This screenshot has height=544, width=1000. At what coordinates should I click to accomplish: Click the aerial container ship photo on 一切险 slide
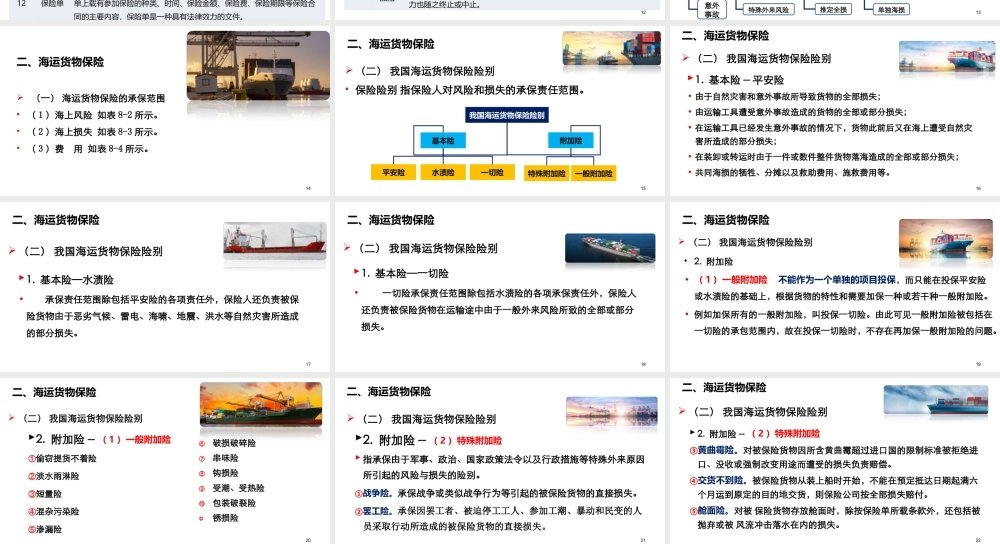pyautogui.click(x=610, y=248)
